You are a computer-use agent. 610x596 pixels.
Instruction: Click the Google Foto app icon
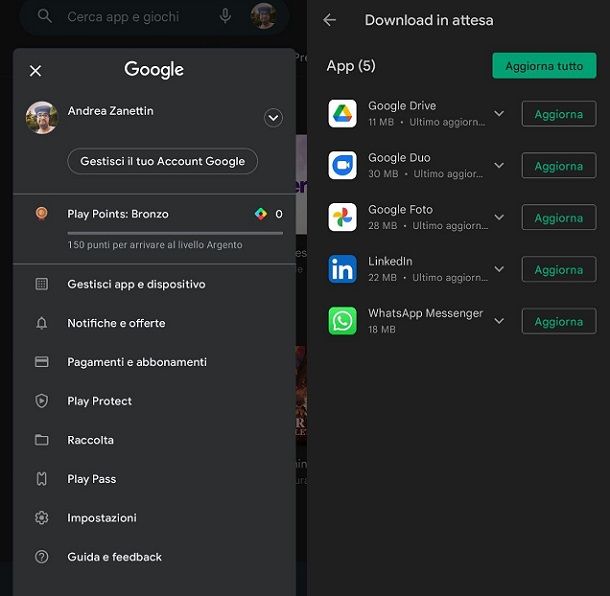point(342,217)
